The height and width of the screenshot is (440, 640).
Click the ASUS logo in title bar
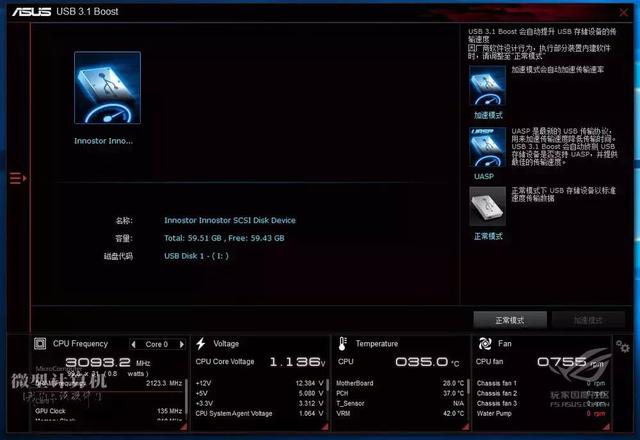31,11
